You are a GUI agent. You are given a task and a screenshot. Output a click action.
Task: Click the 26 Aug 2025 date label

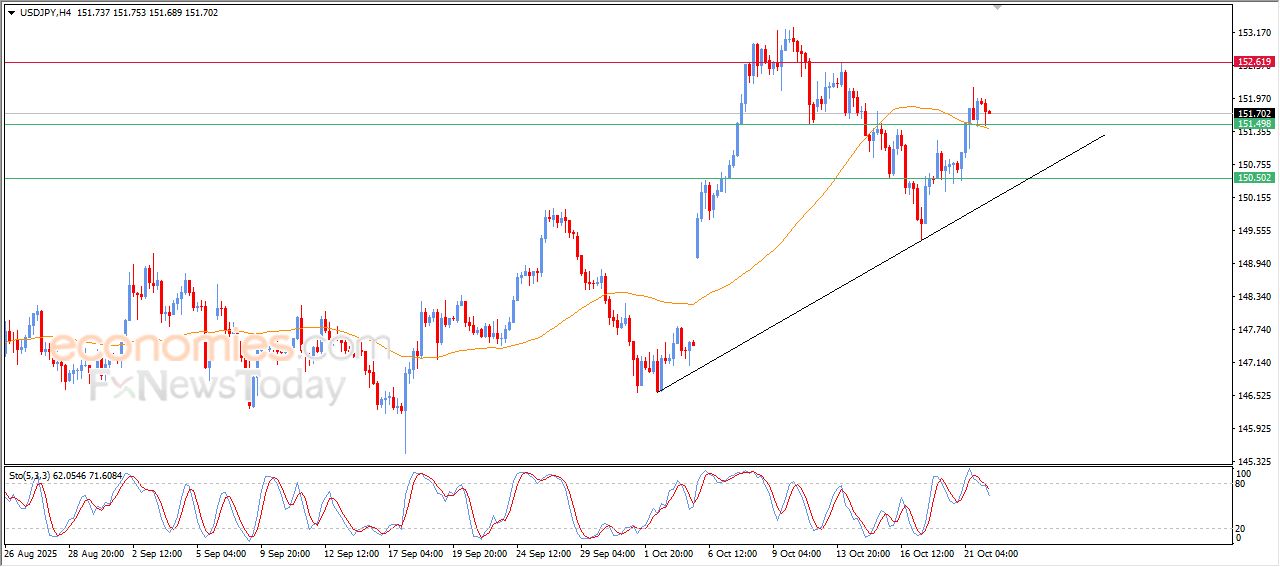(32, 553)
